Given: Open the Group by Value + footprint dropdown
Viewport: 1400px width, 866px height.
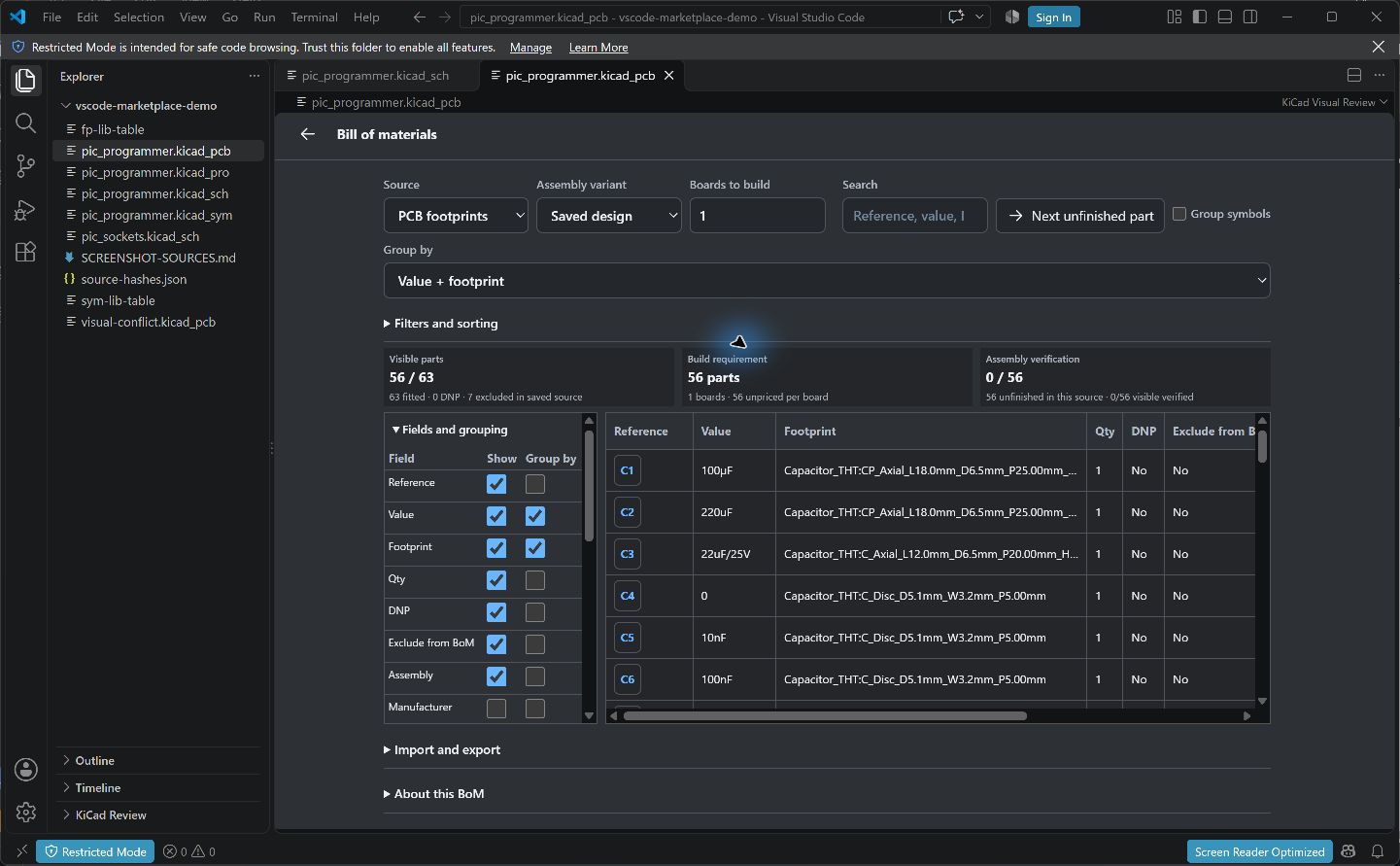Looking at the screenshot, I should pyautogui.click(x=827, y=281).
